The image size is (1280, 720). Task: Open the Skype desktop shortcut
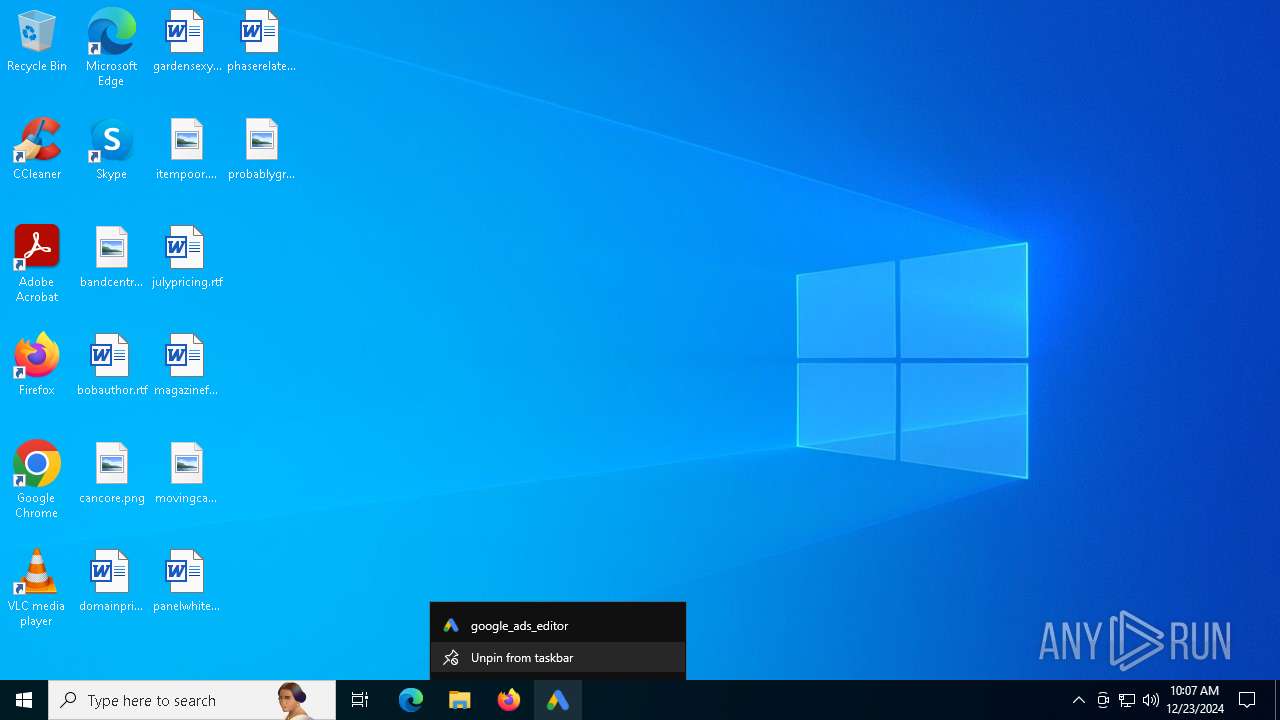click(111, 150)
